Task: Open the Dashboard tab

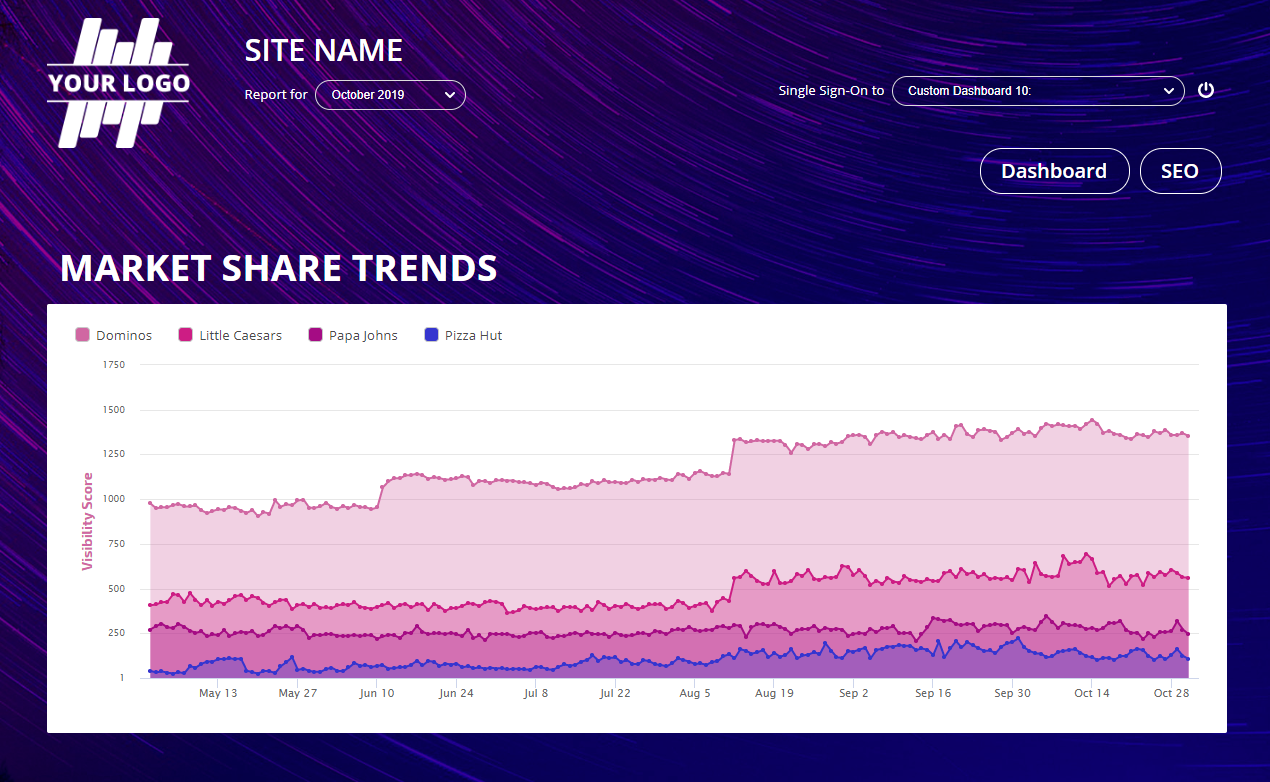Action: pos(1054,171)
